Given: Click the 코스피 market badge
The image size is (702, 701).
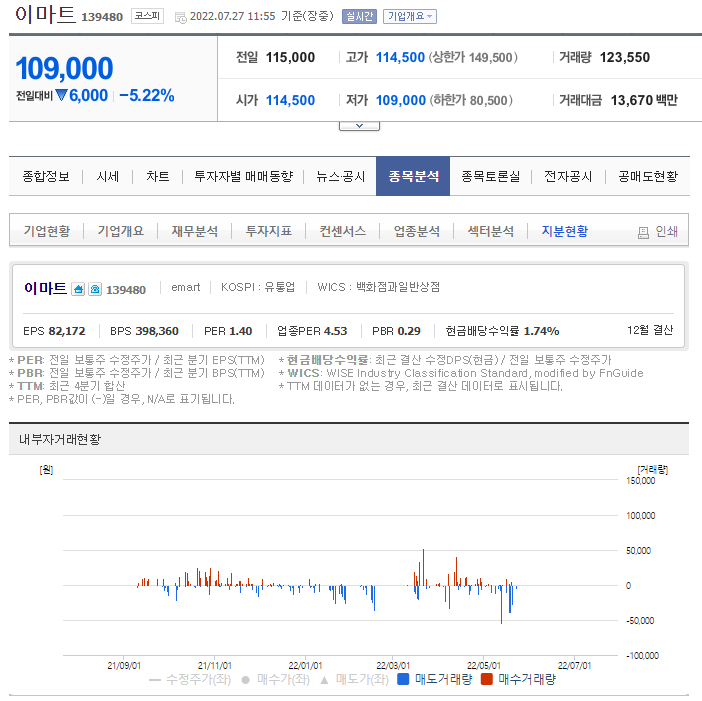Looking at the screenshot, I should tap(147, 16).
